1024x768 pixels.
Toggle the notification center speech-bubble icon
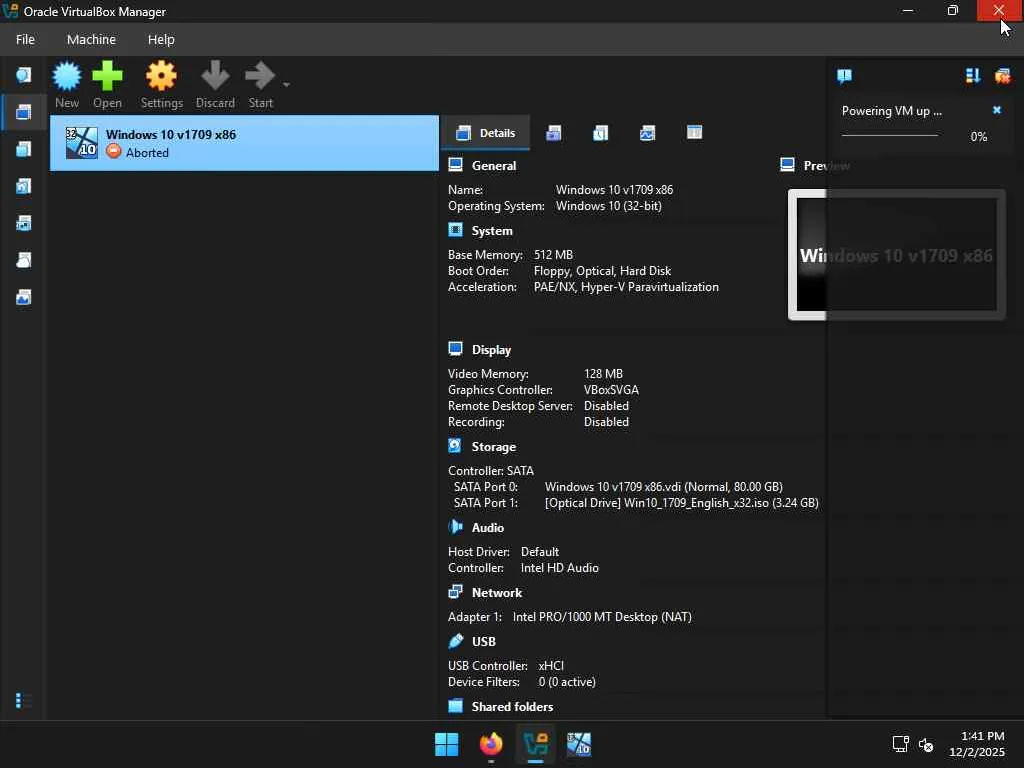tap(844, 76)
